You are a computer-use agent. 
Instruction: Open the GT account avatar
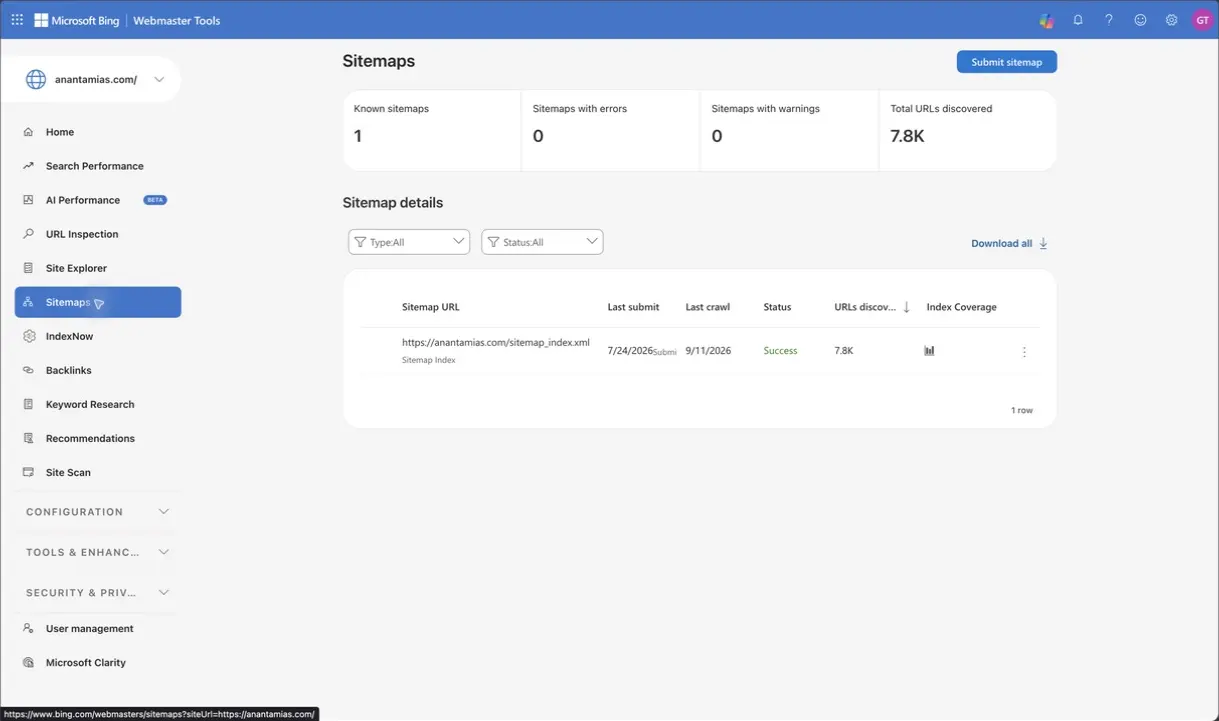pos(1201,20)
